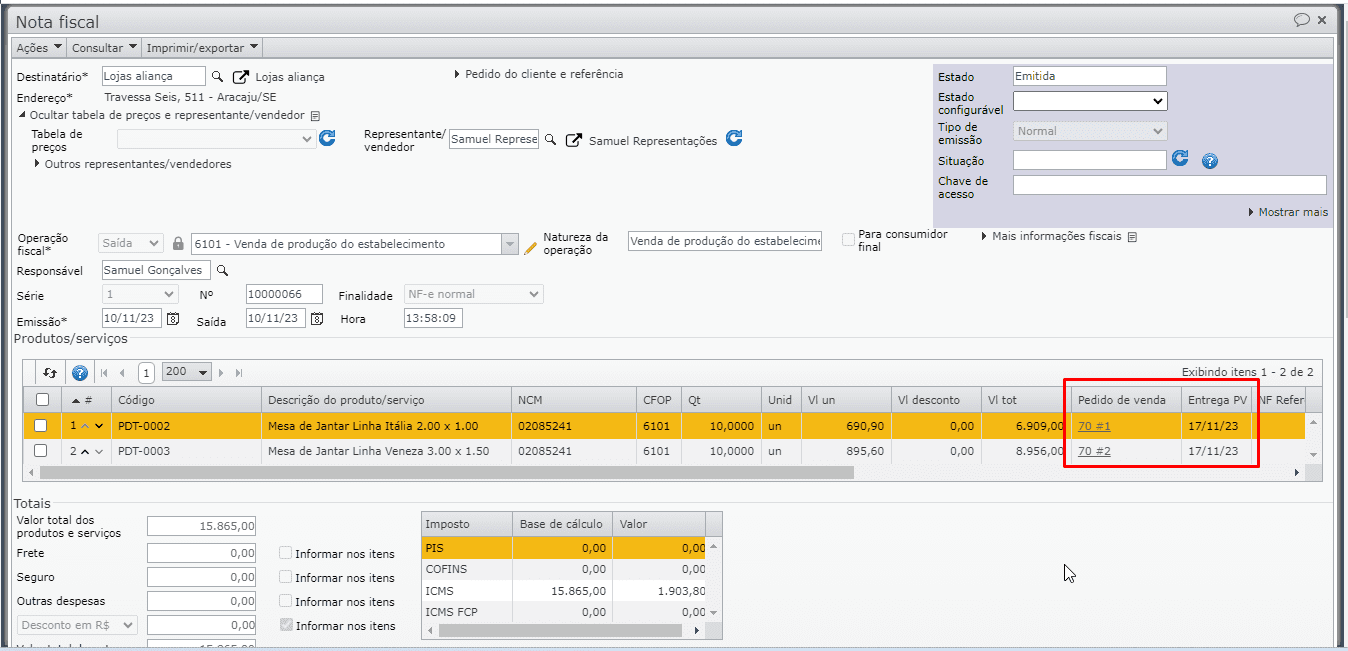This screenshot has height=651, width=1348.
Task: Toggle the Para consumidor final checkbox
Action: click(848, 240)
